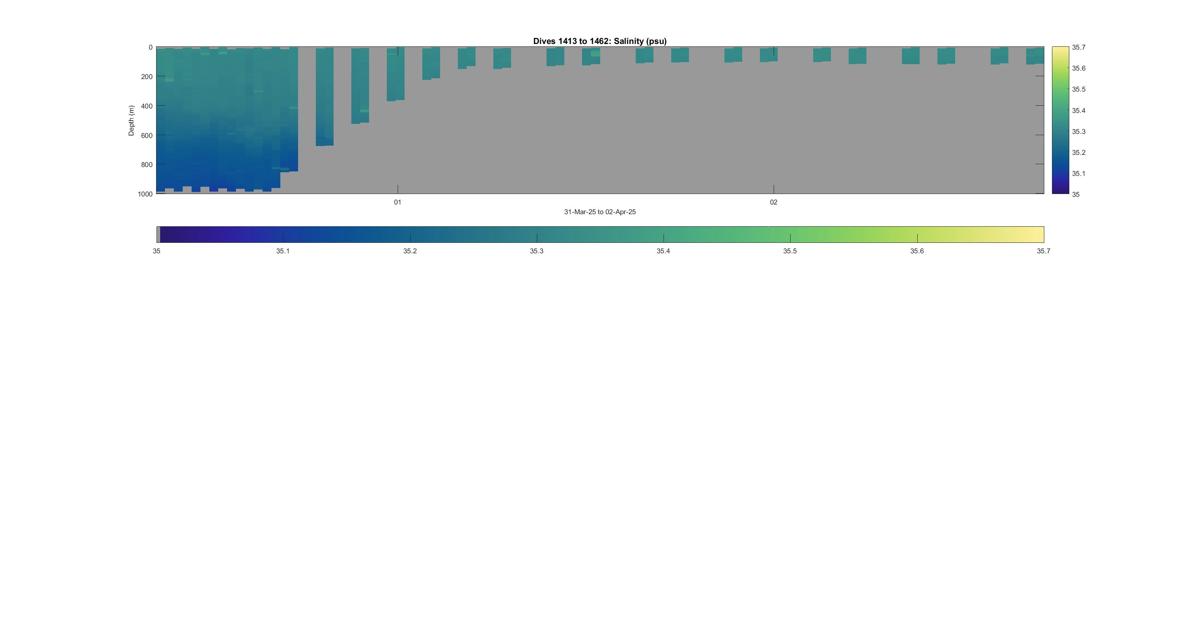
Task: Click the wide deep salinity block reaching 1000 m
Action: (x=227, y=118)
